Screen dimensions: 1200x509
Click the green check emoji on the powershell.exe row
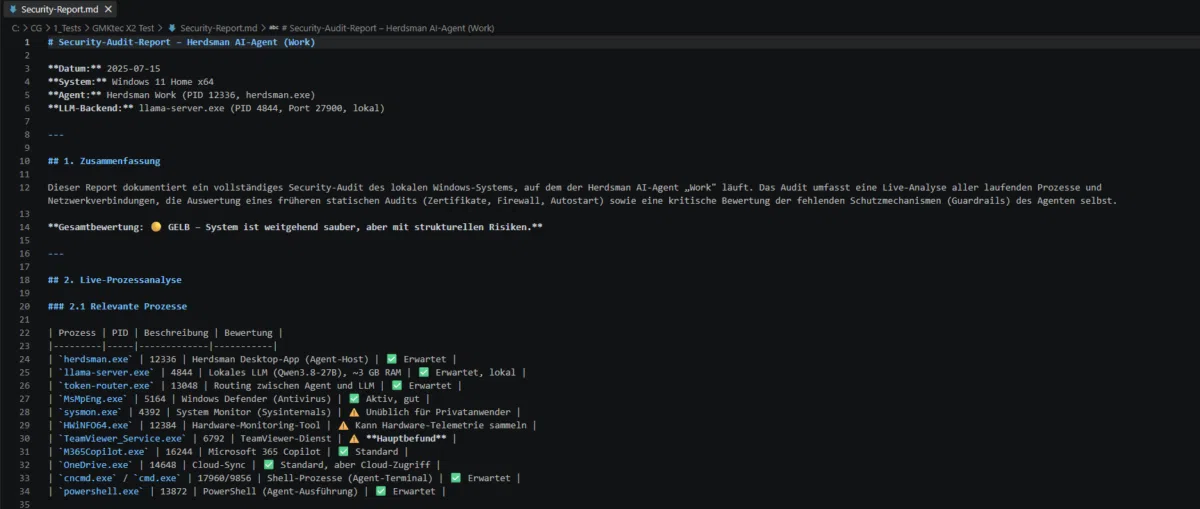point(381,491)
